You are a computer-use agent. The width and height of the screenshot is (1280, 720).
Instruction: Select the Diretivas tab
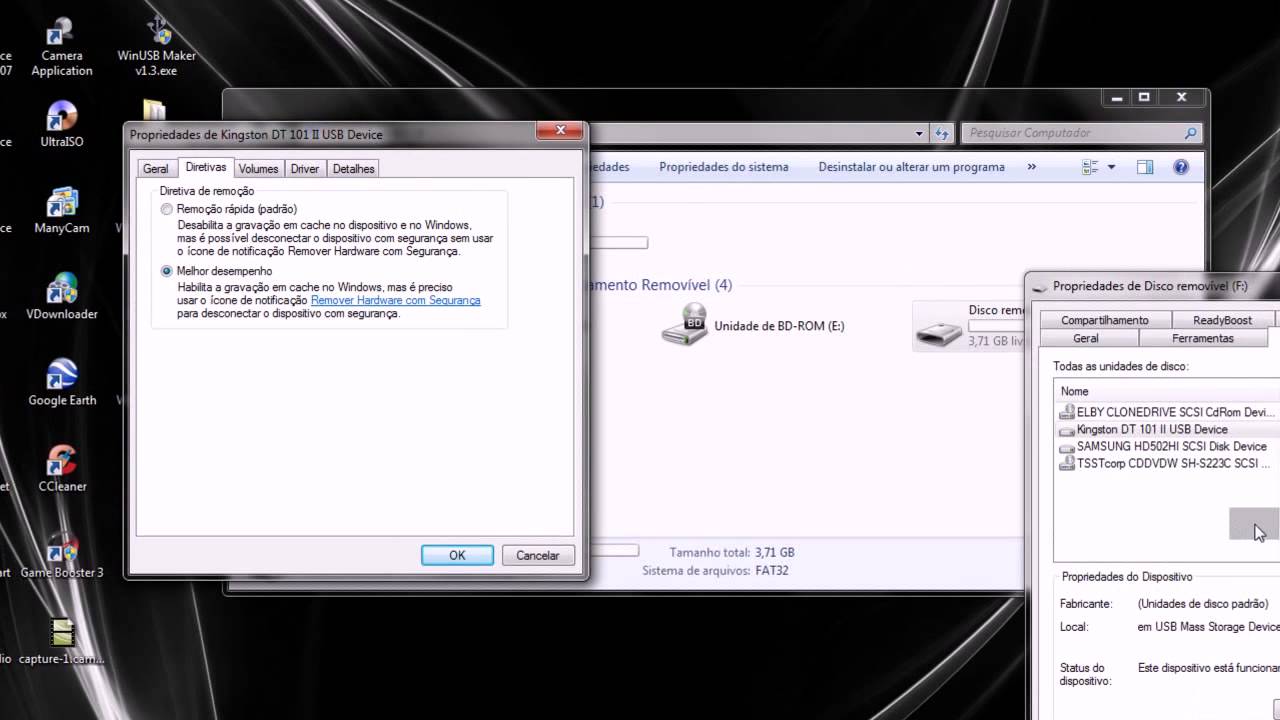pos(206,168)
